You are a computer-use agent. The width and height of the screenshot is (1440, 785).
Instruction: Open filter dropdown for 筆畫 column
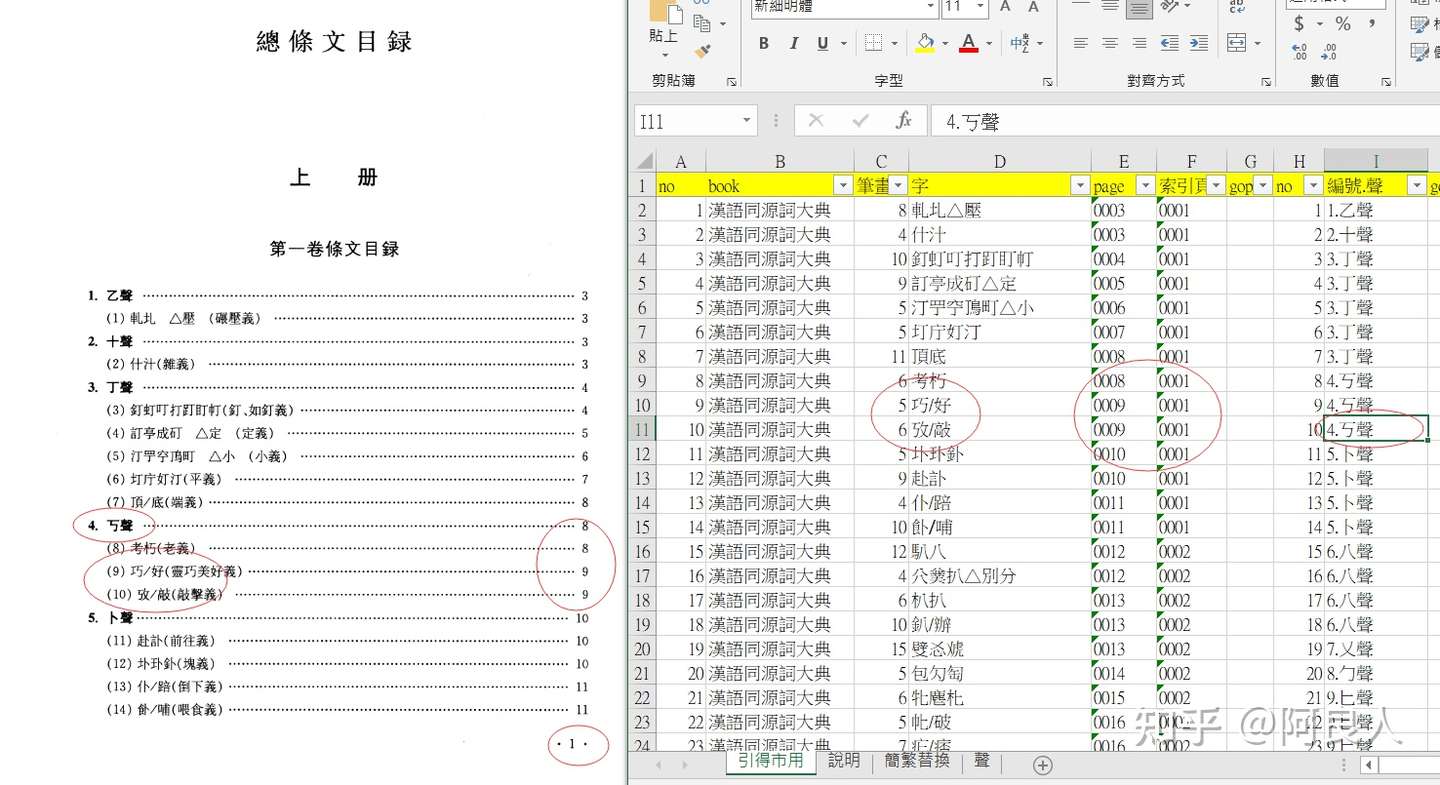coord(898,186)
